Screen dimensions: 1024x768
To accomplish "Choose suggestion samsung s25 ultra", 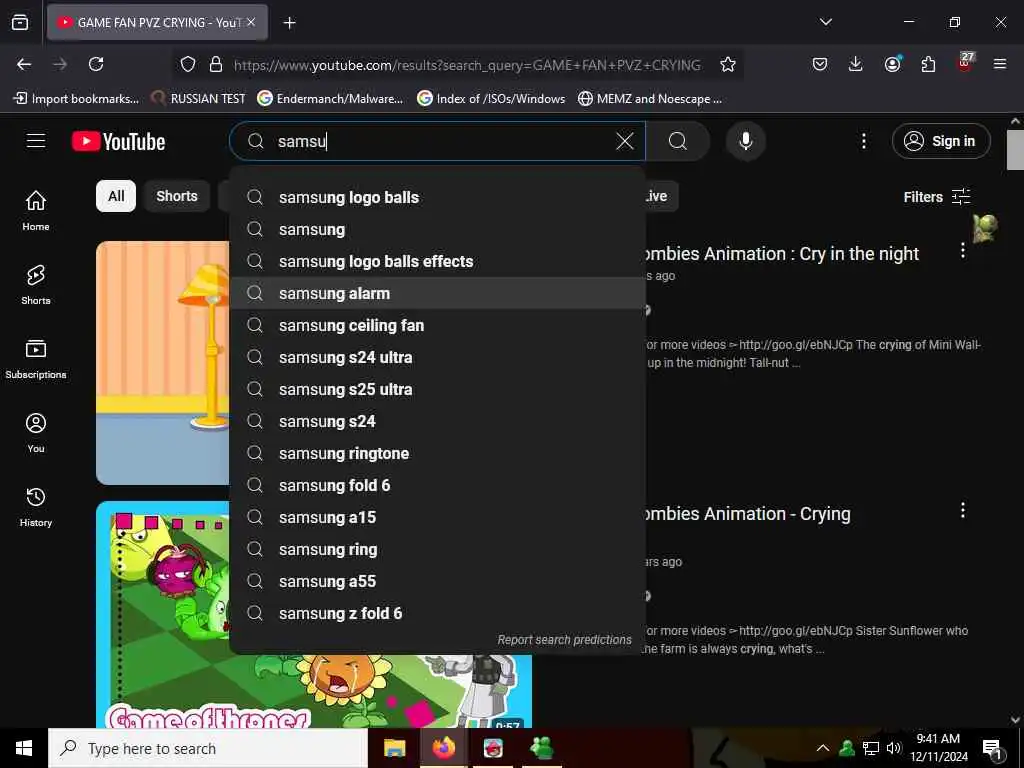I will tap(438, 389).
